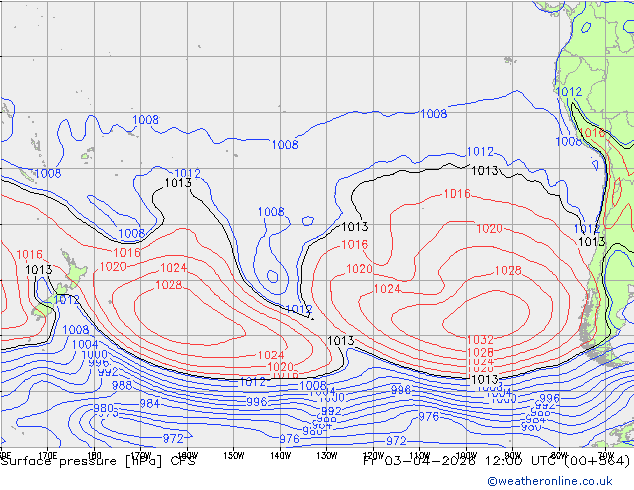Viewport: 634px width, 490px height.
Task: Click the 1013 label just west of New Zealand
Action: 38,270
